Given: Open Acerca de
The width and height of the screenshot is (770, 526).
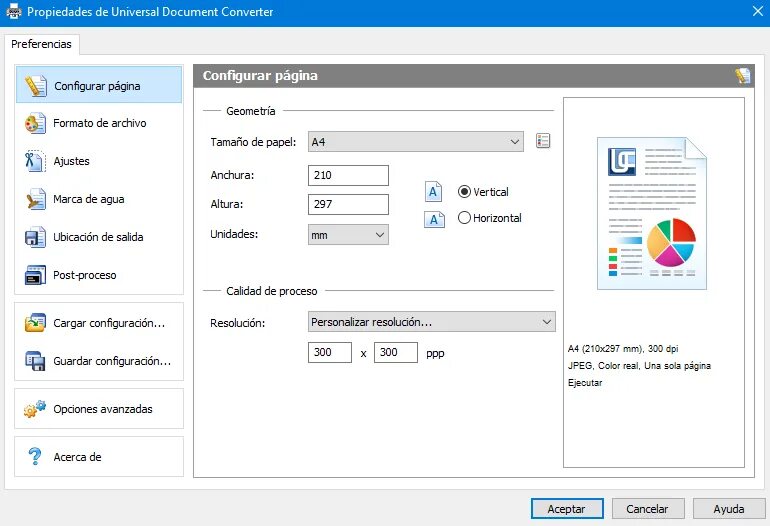Looking at the screenshot, I should [99, 457].
